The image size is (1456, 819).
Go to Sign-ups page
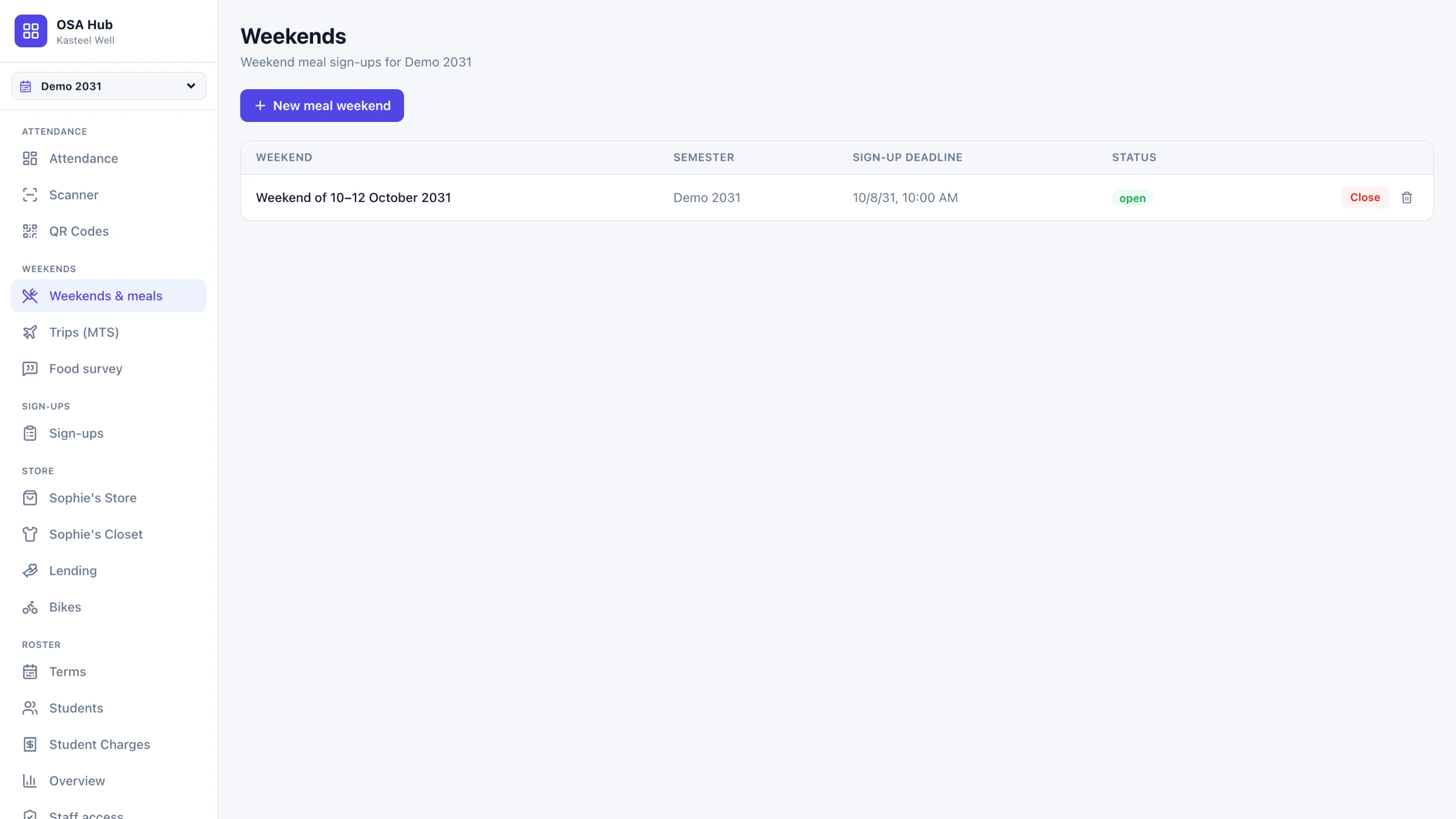[x=109, y=433]
